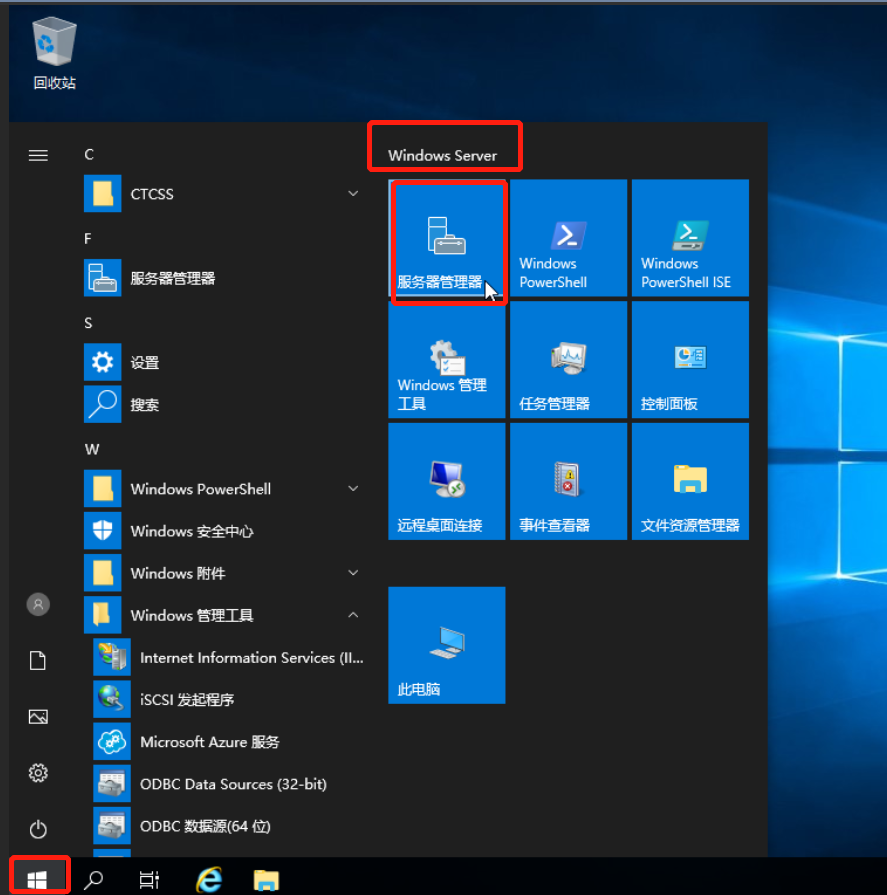Open Internet Information Services manager
Image resolution: width=887 pixels, height=895 pixels.
[x=228, y=658]
